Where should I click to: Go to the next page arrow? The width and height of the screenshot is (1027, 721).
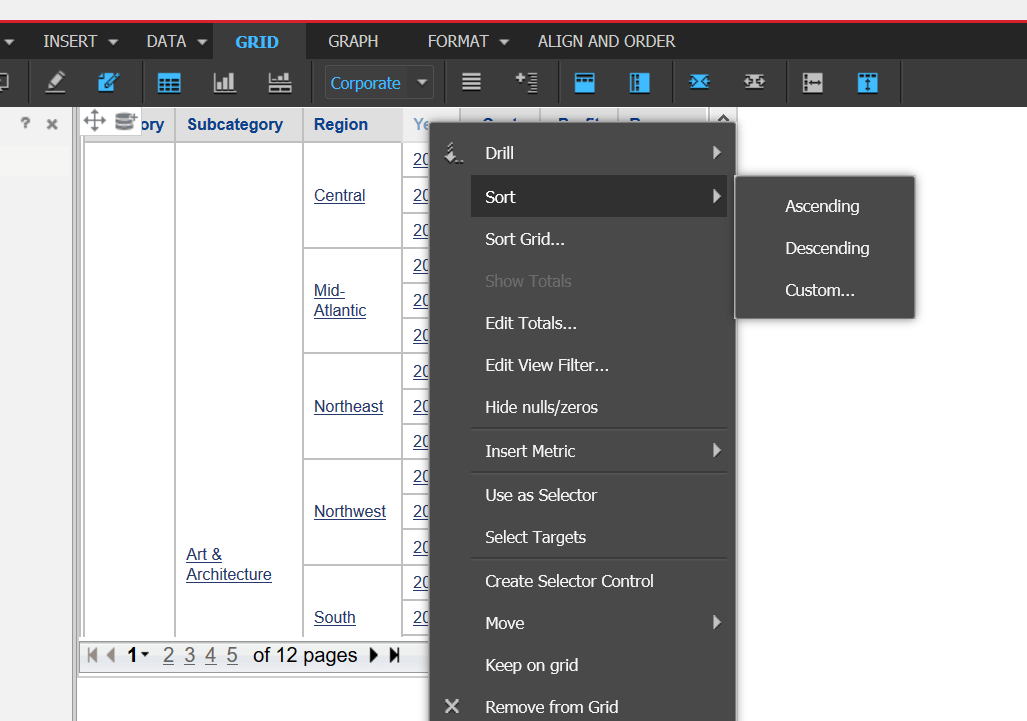[374, 655]
